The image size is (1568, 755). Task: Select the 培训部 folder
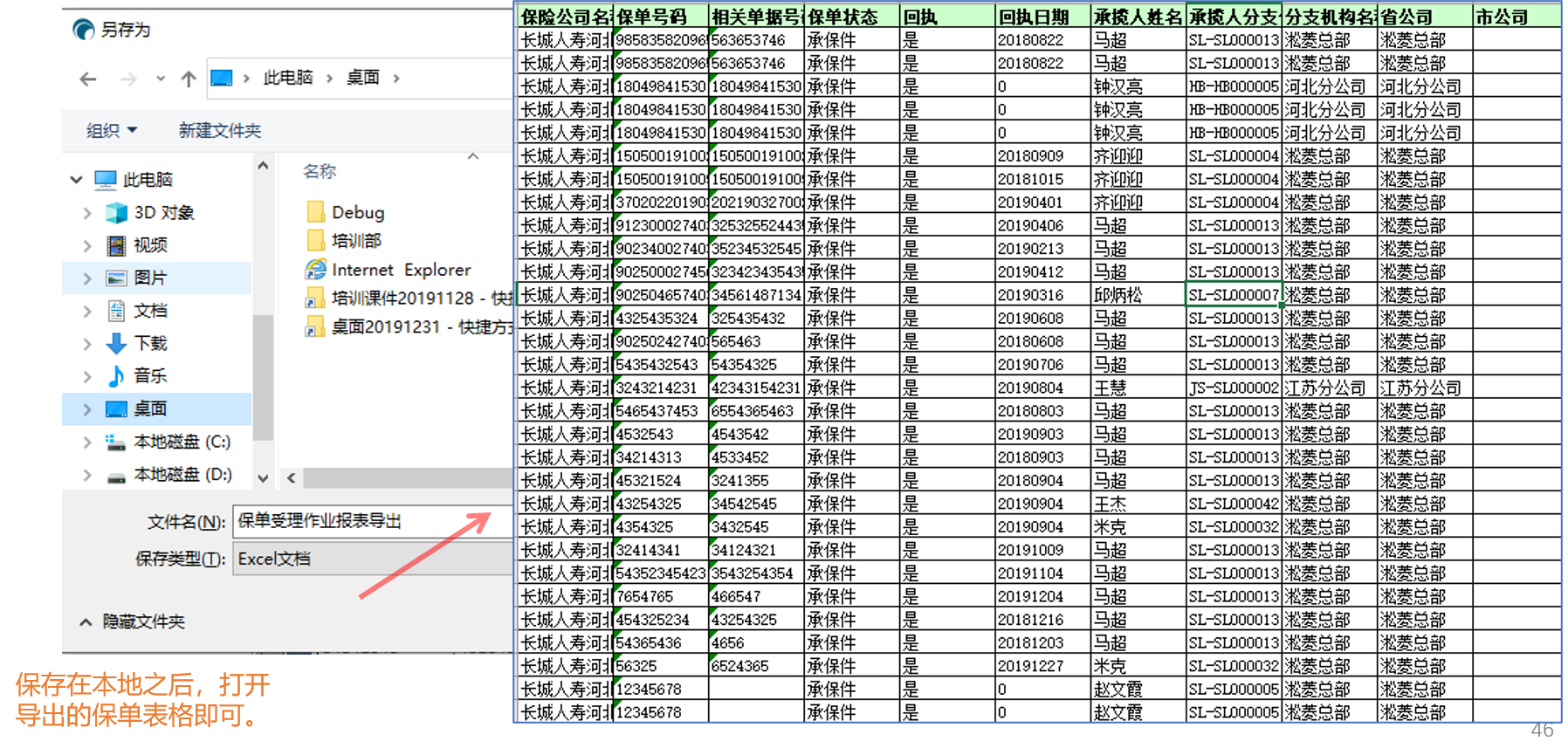point(356,241)
